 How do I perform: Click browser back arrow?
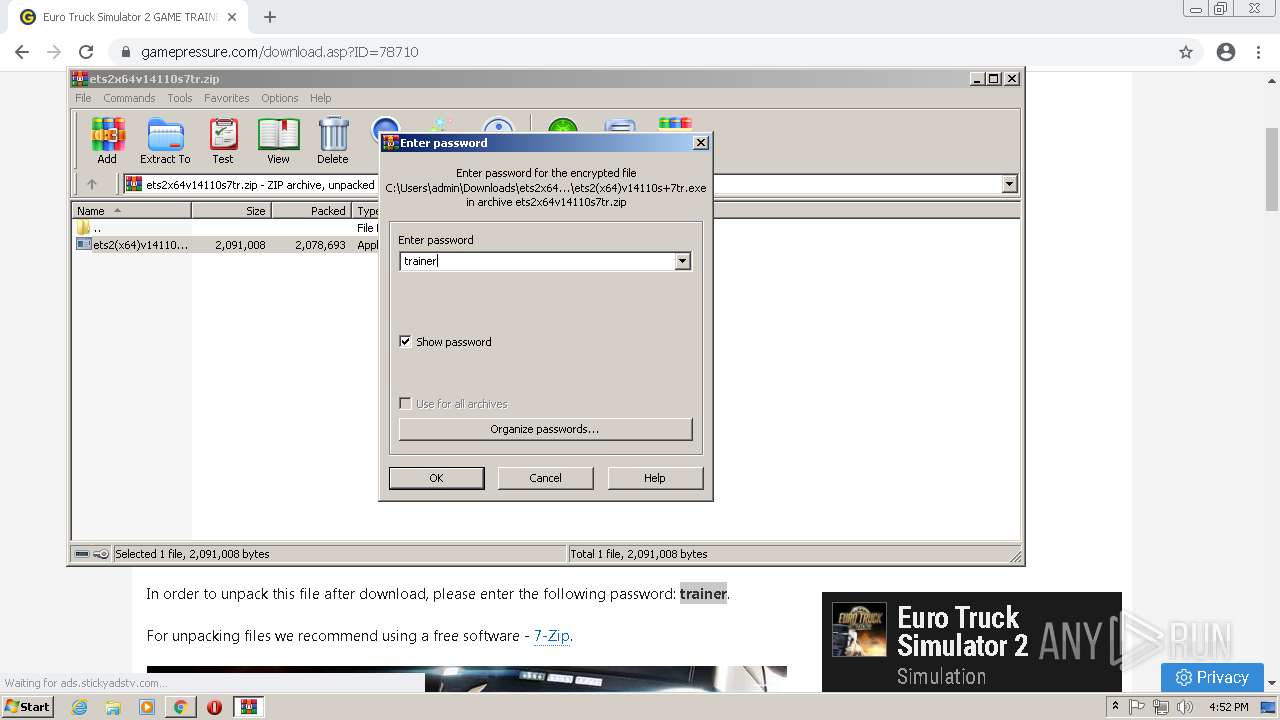[x=22, y=52]
